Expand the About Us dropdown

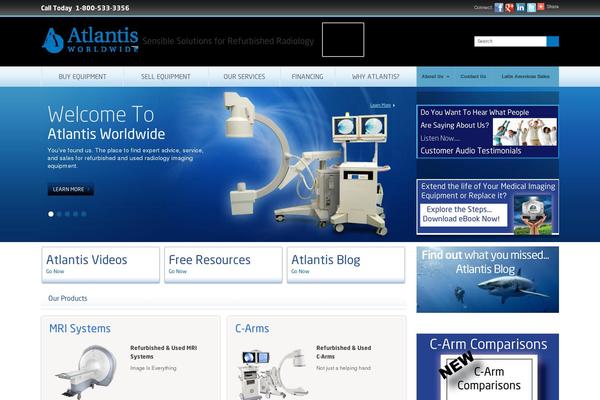[435, 77]
